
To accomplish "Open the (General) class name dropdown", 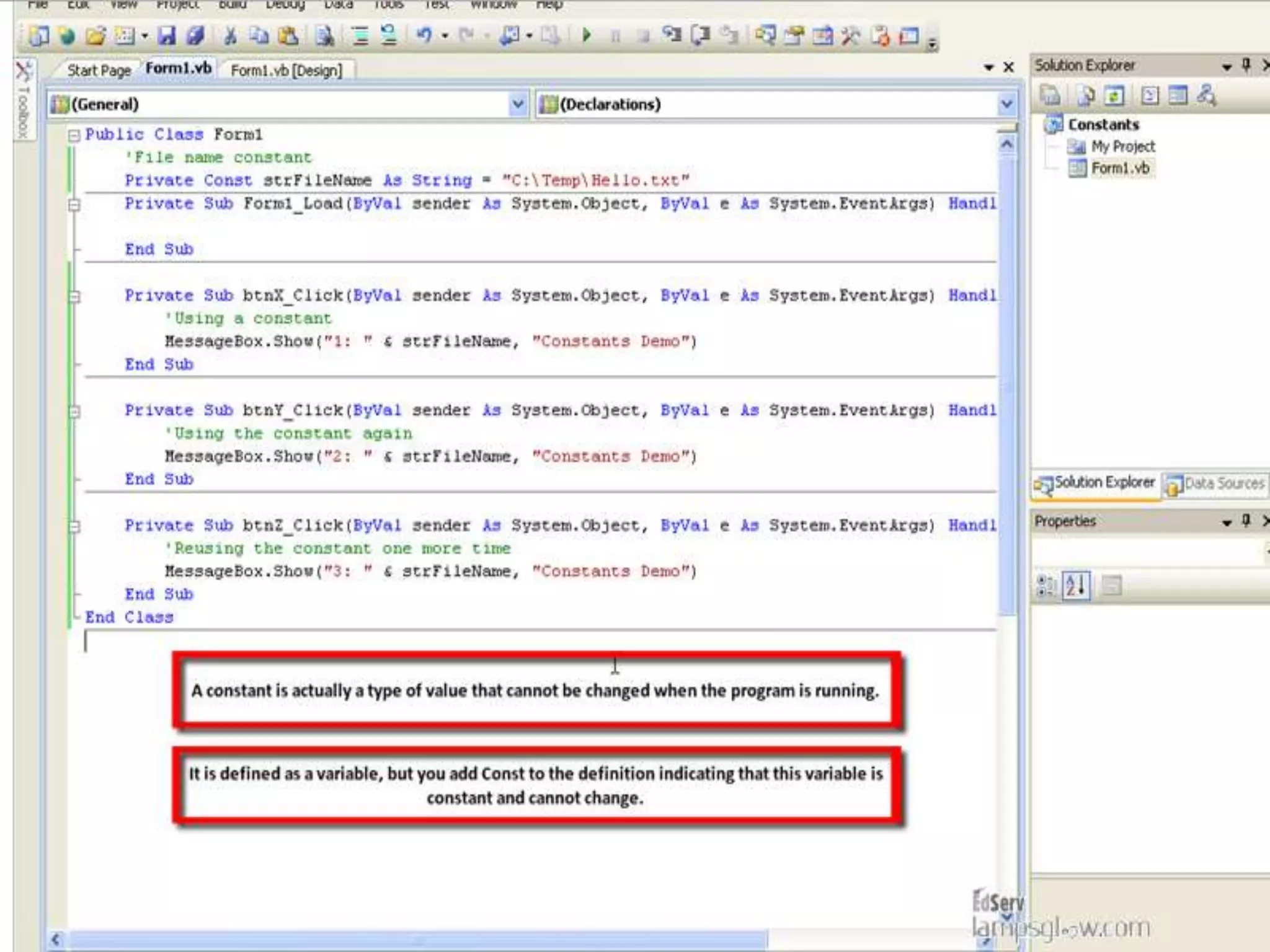I will [517, 104].
